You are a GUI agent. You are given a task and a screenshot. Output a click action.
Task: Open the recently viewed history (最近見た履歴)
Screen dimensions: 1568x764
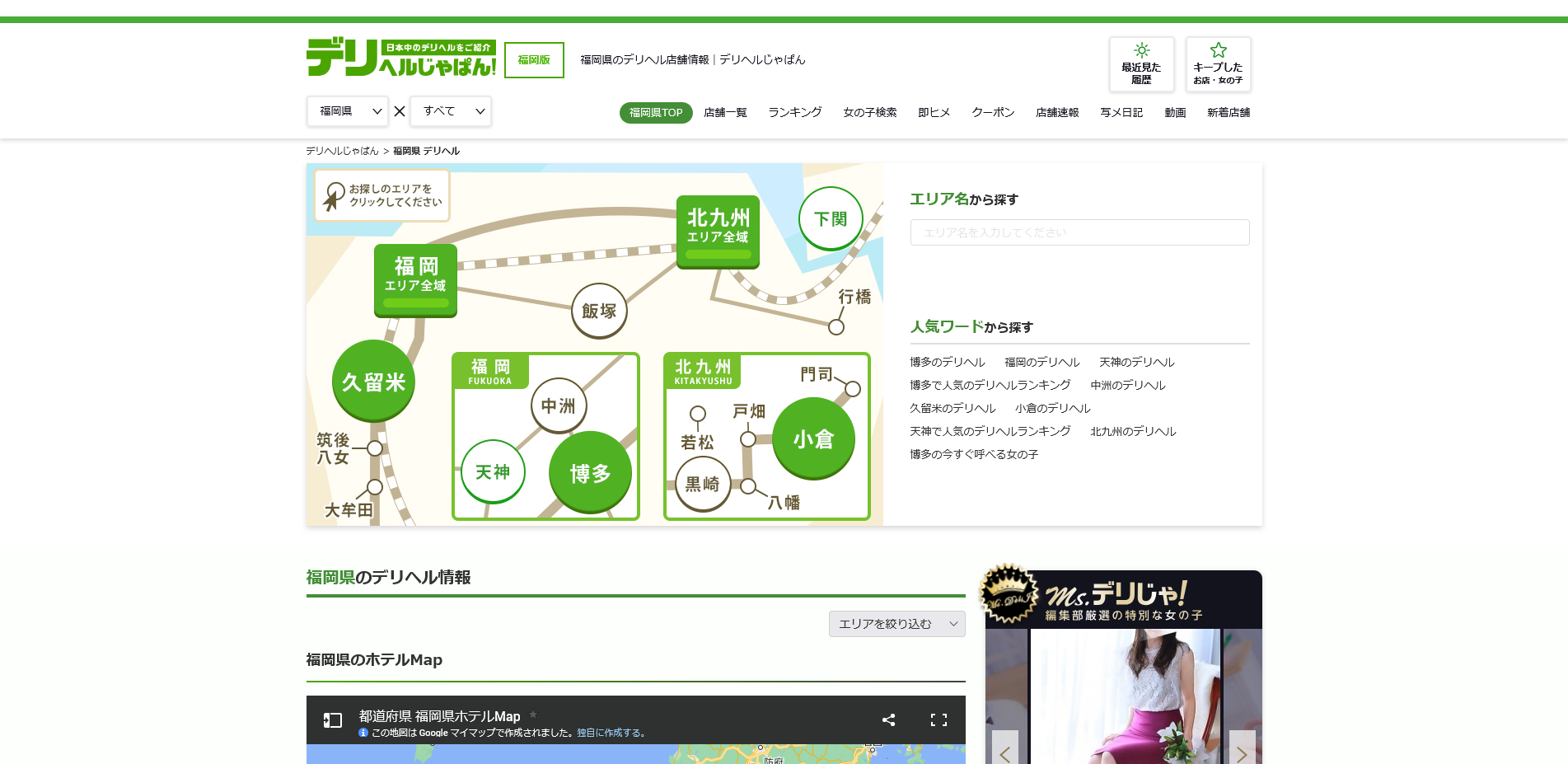(1141, 64)
